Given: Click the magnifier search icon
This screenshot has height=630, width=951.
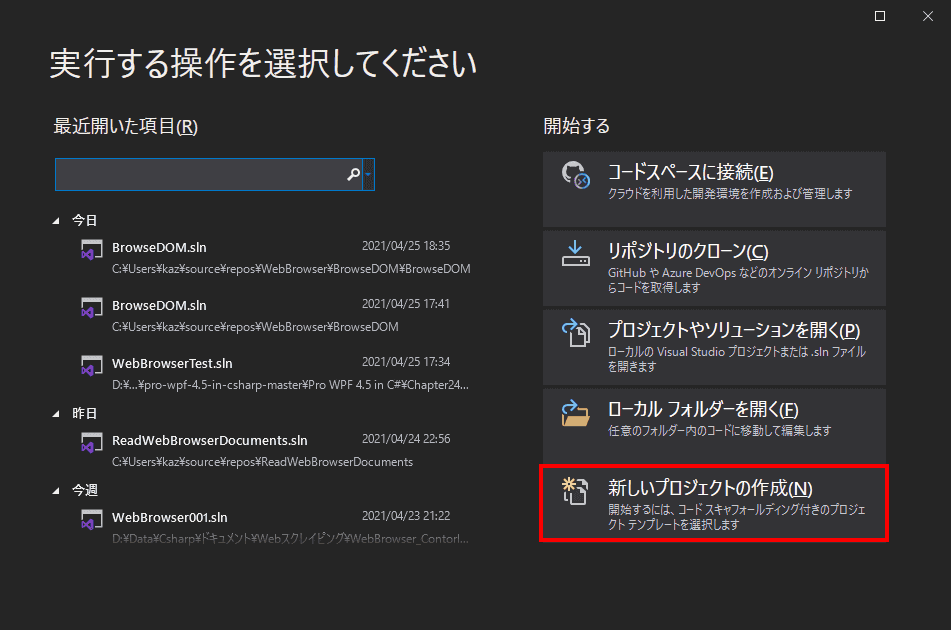Looking at the screenshot, I should pyautogui.click(x=353, y=175).
